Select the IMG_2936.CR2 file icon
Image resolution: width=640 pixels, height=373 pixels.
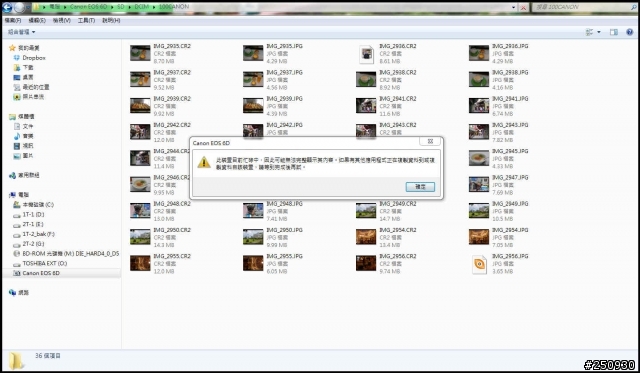click(x=366, y=54)
